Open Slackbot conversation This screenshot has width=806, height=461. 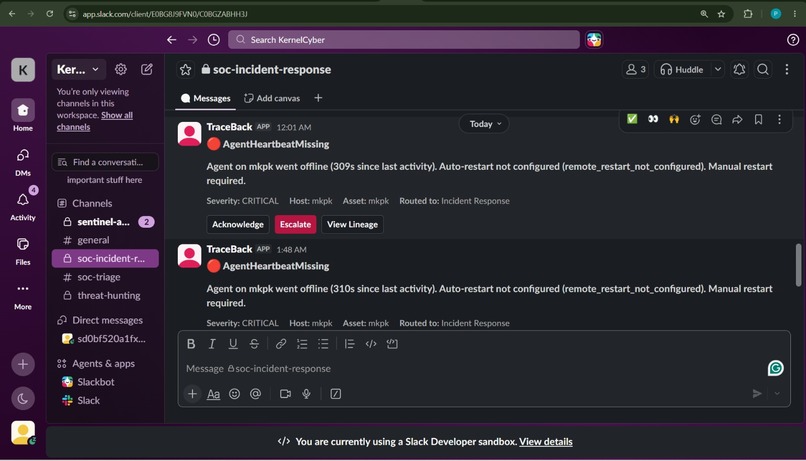tap(105, 382)
